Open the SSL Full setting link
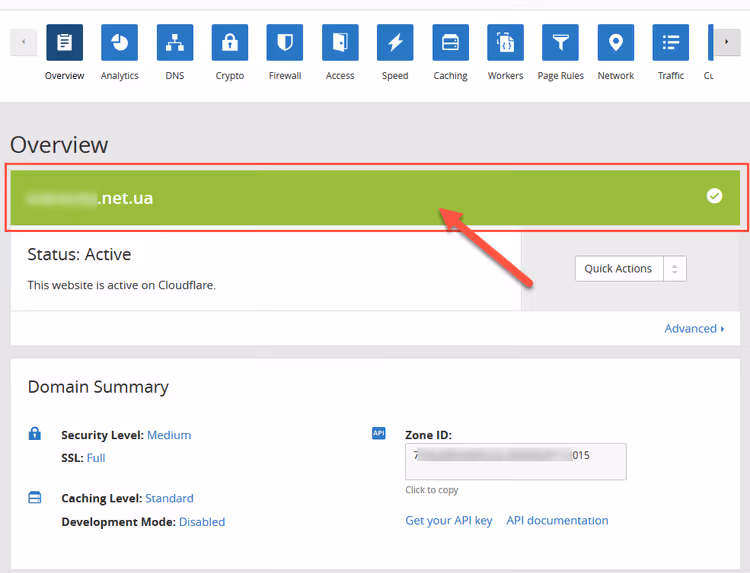Screen dimensions: 750x573 coord(96,458)
